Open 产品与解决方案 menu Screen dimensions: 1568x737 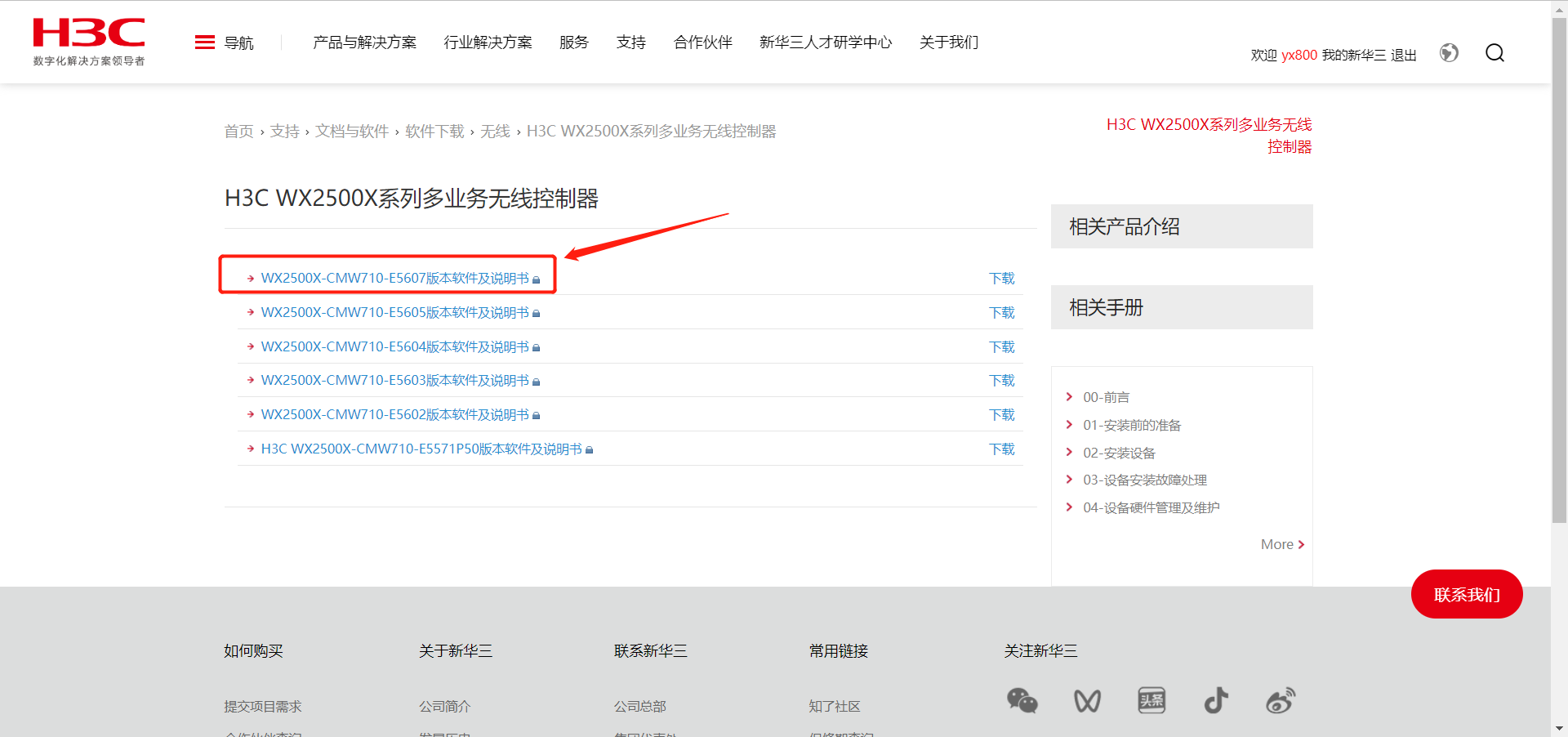(365, 42)
